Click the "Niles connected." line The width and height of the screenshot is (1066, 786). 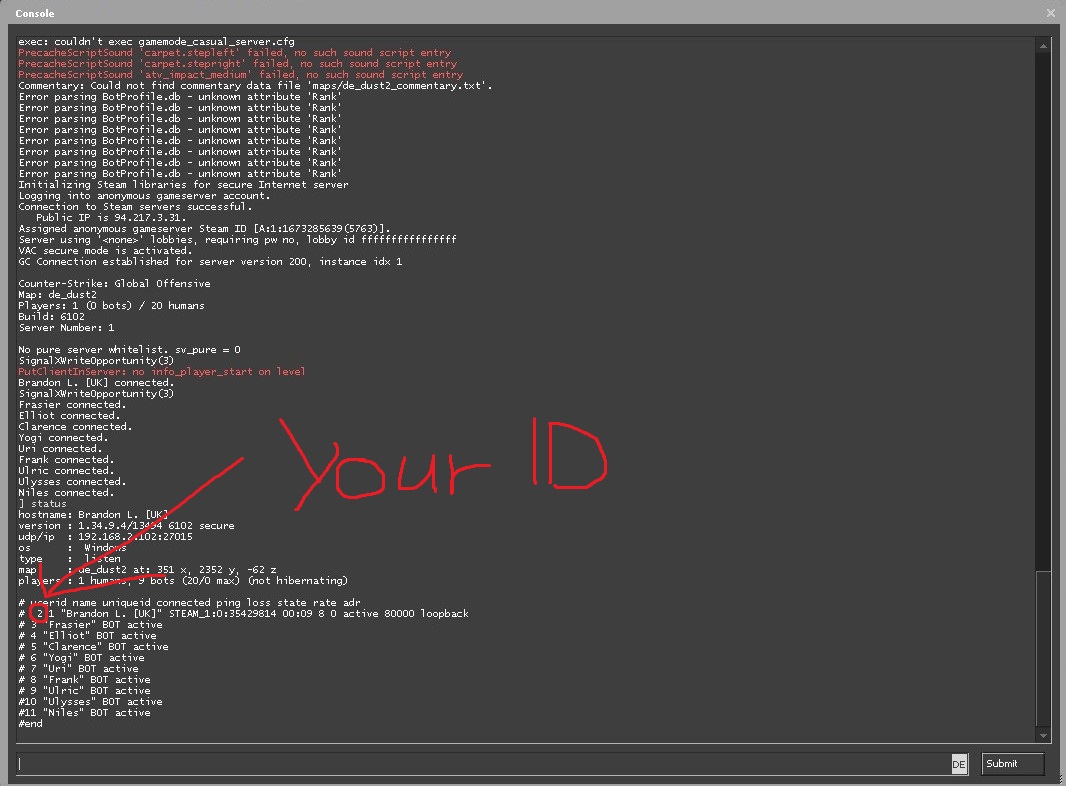[66, 492]
